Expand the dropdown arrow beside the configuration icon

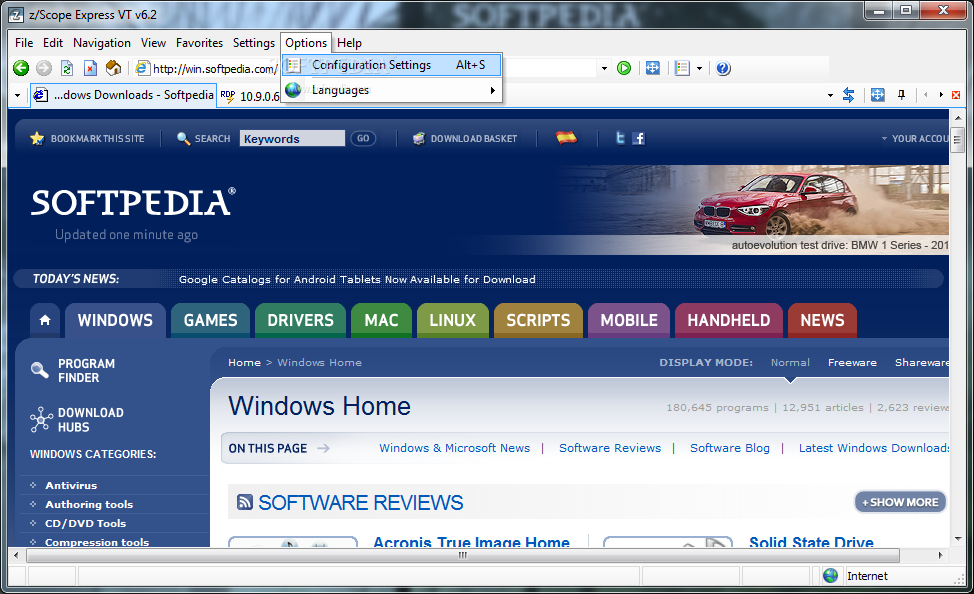point(699,68)
